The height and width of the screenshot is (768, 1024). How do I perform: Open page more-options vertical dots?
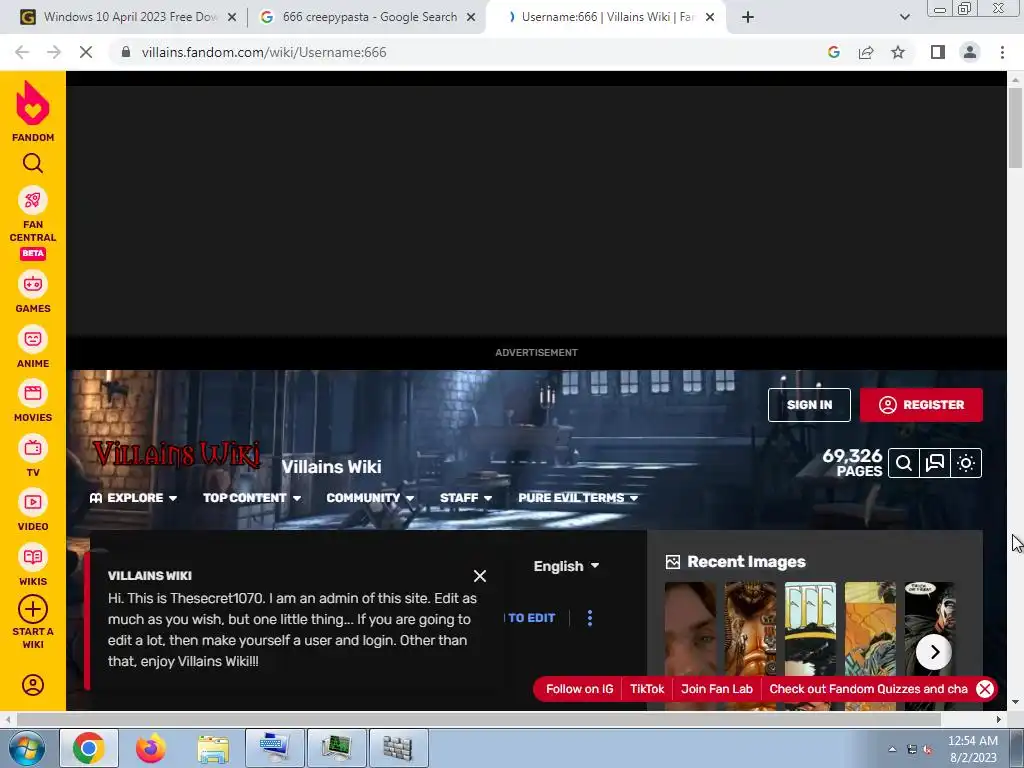[590, 618]
